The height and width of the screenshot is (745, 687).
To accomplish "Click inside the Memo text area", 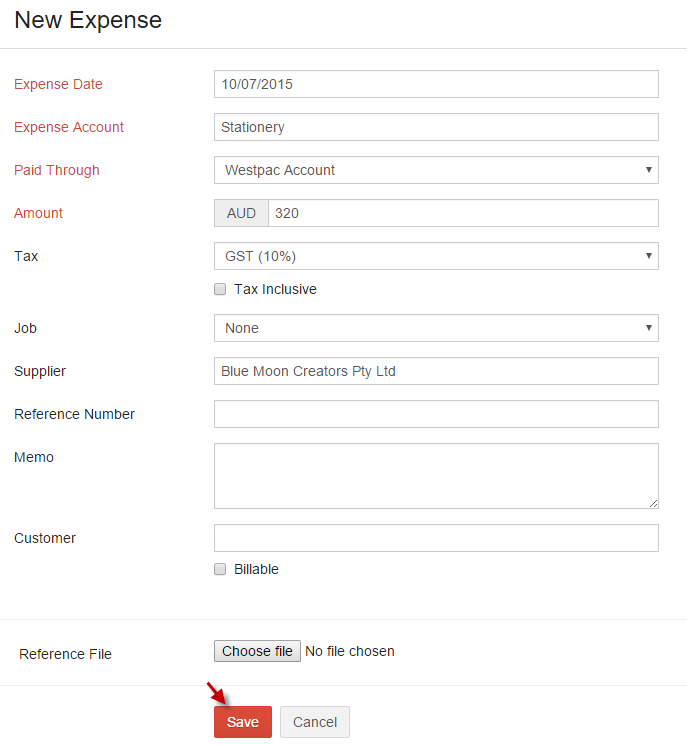I will pyautogui.click(x=436, y=476).
